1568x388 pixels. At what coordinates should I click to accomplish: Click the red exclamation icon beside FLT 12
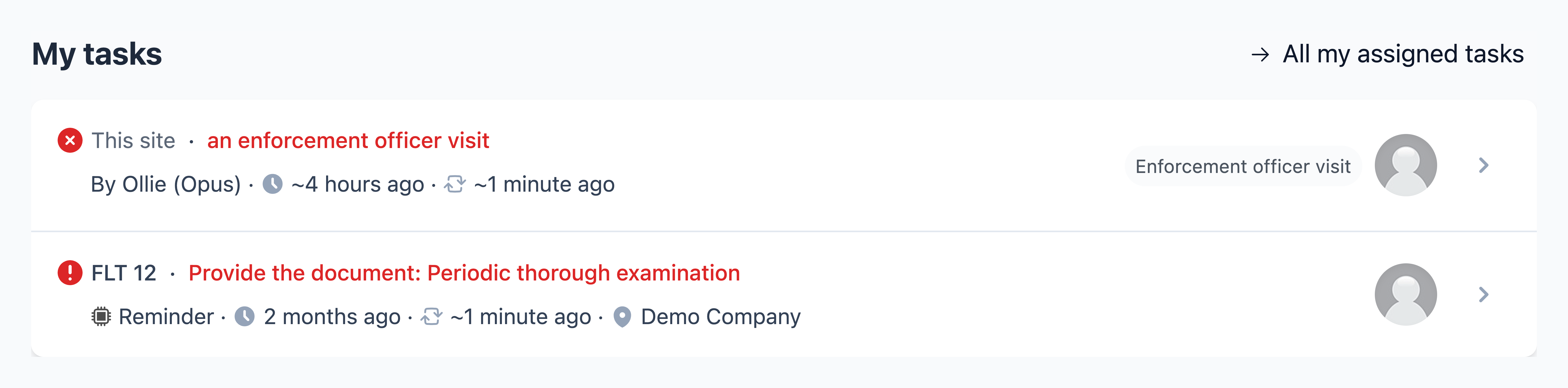[70, 273]
